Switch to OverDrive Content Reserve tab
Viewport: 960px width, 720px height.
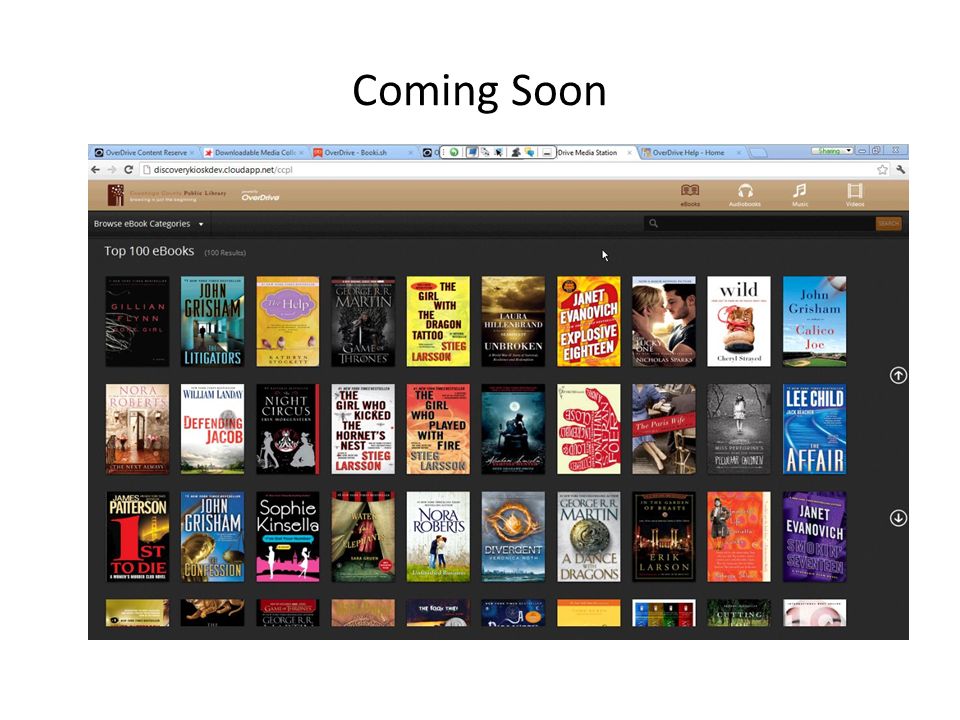[x=144, y=152]
